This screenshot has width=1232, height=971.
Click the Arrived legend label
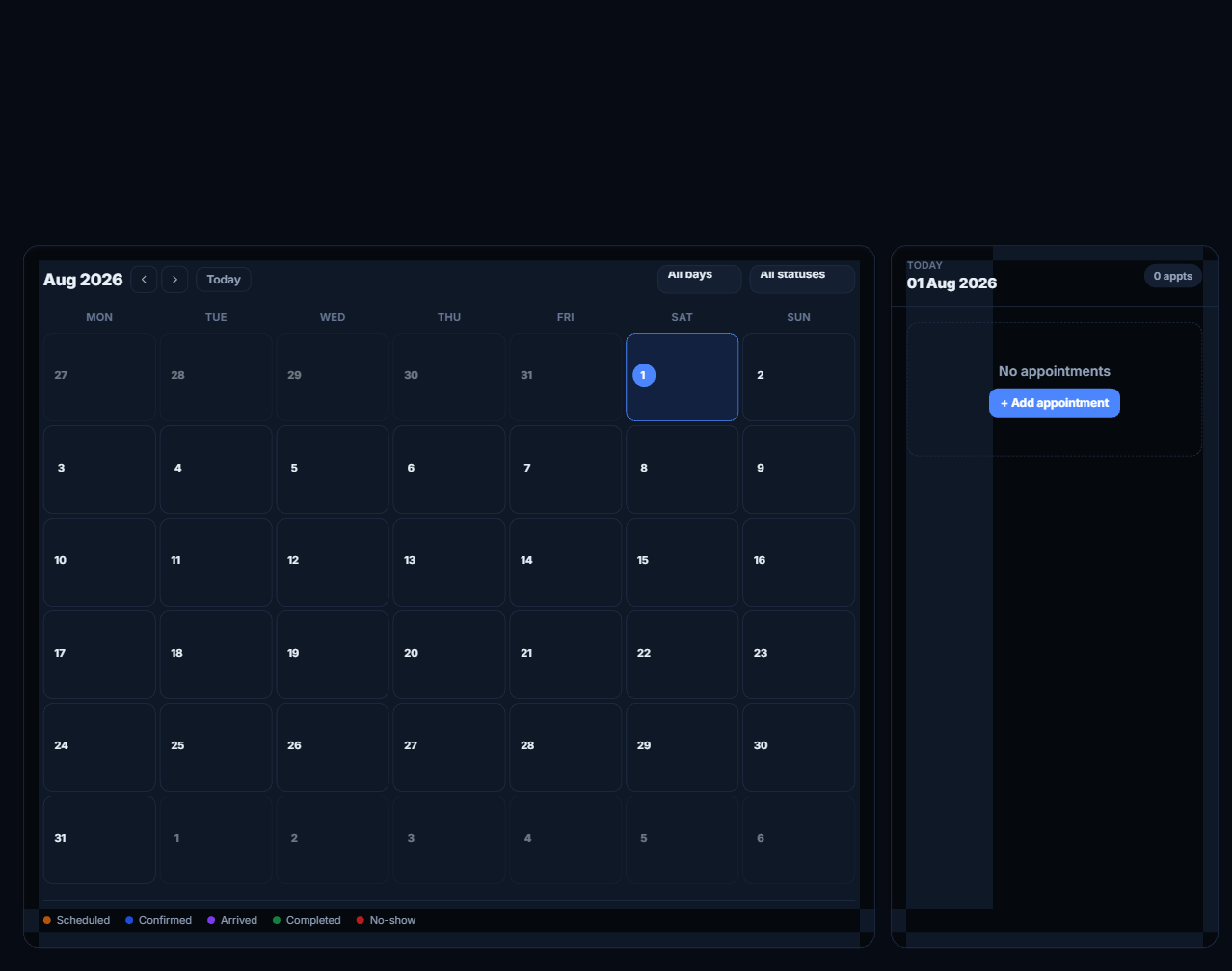[239, 920]
